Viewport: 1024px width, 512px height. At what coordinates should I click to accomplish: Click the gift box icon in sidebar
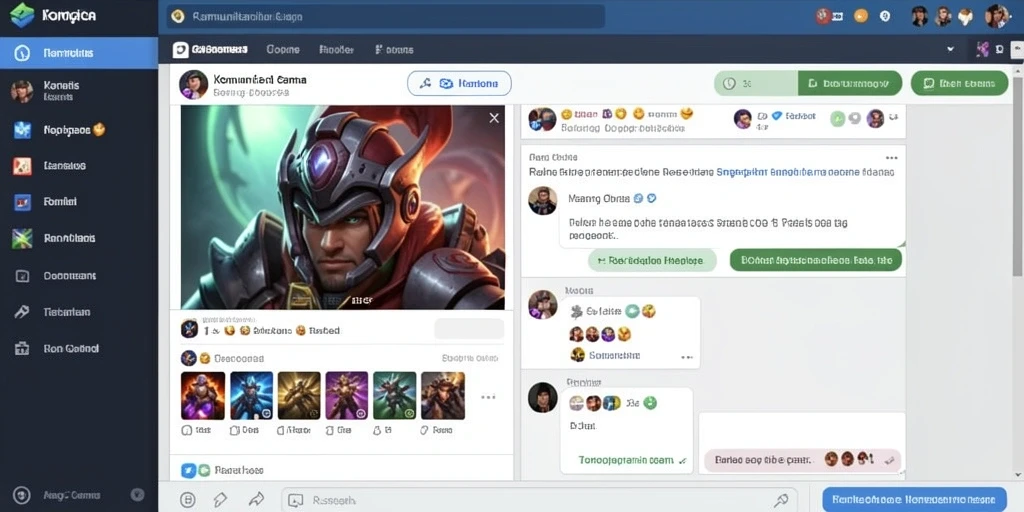click(x=22, y=349)
